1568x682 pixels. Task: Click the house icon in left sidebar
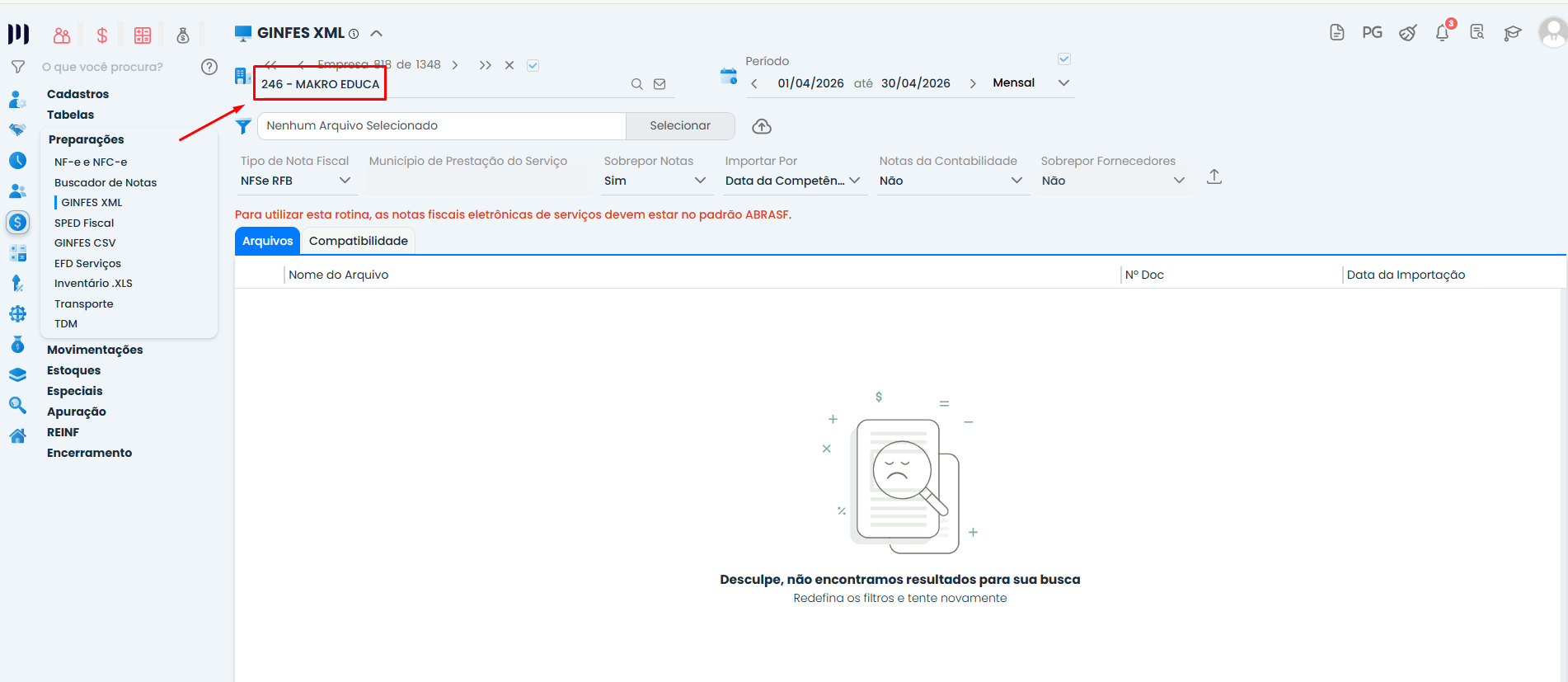coord(17,435)
